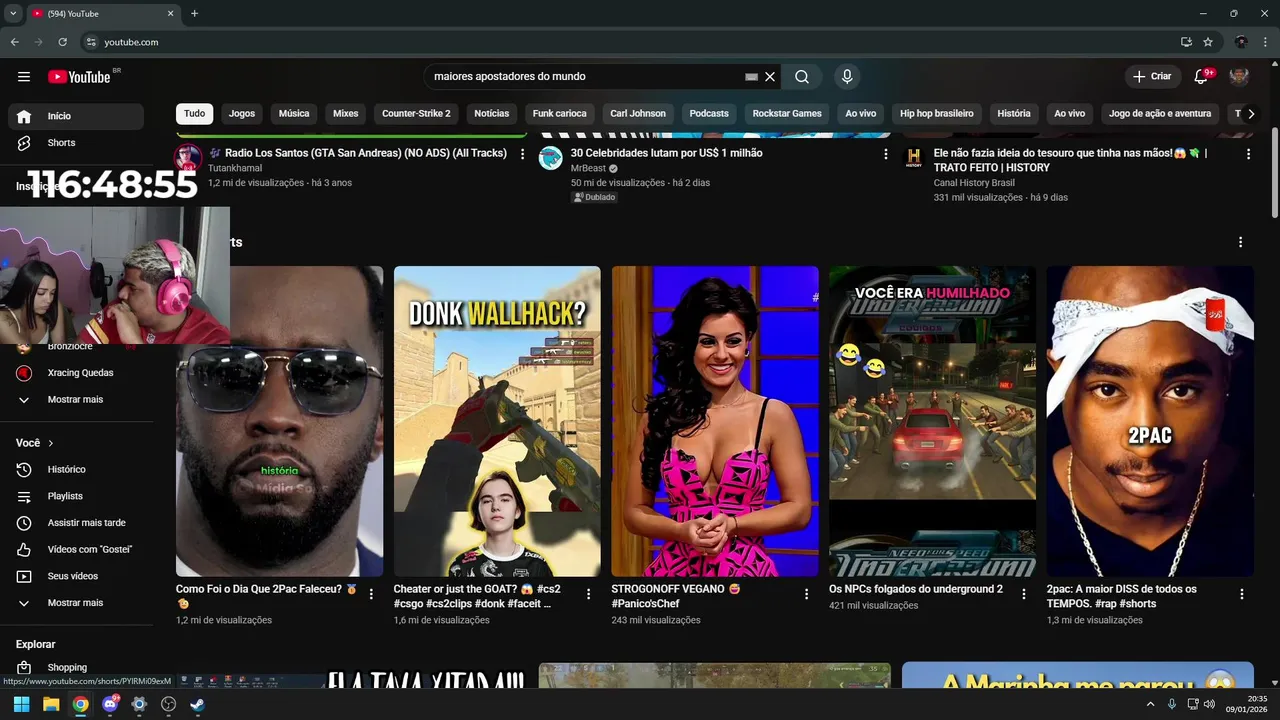Select the Counter-Strike 2 filter chip

[416, 113]
